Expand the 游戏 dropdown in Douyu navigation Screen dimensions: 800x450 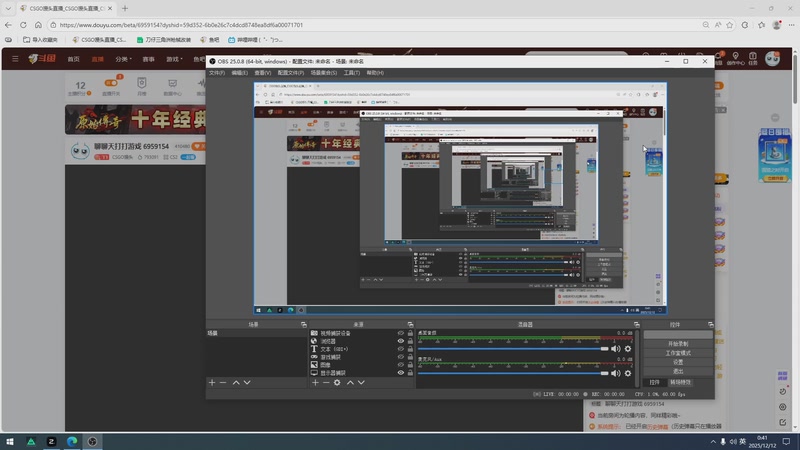[174, 59]
